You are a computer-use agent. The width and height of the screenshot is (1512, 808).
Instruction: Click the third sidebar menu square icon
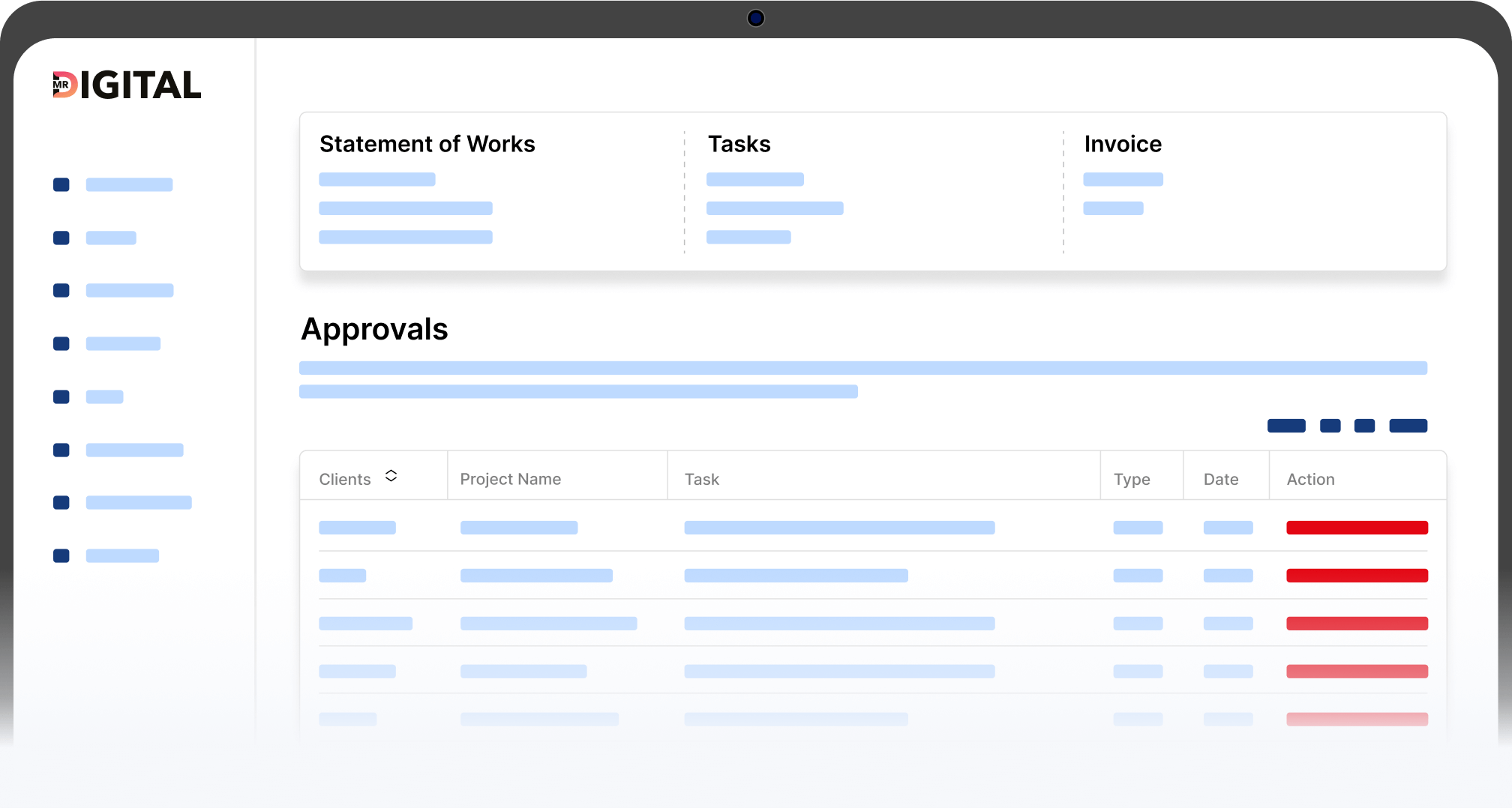click(61, 291)
